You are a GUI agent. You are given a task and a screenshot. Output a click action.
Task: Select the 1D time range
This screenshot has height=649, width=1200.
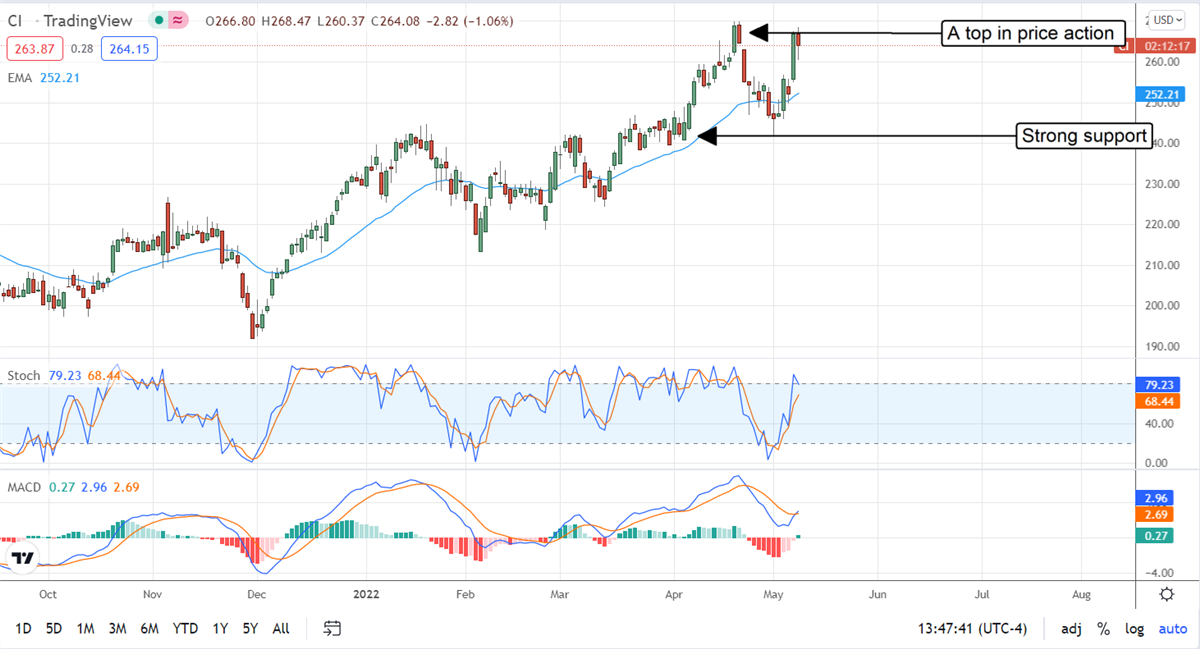point(23,629)
